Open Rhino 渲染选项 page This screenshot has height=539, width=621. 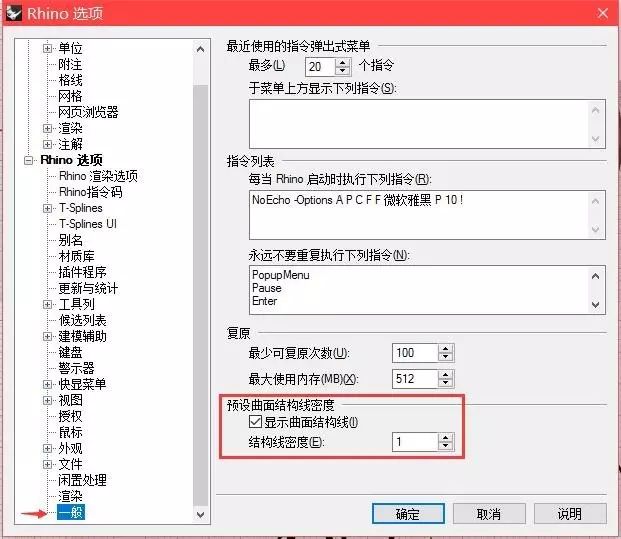98,176
